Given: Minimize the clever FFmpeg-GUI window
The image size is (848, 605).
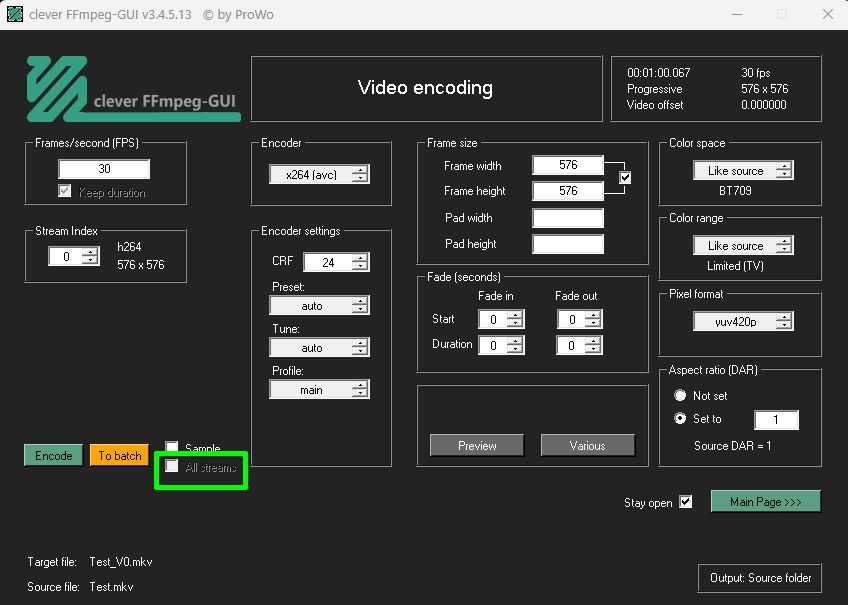Looking at the screenshot, I should (737, 14).
